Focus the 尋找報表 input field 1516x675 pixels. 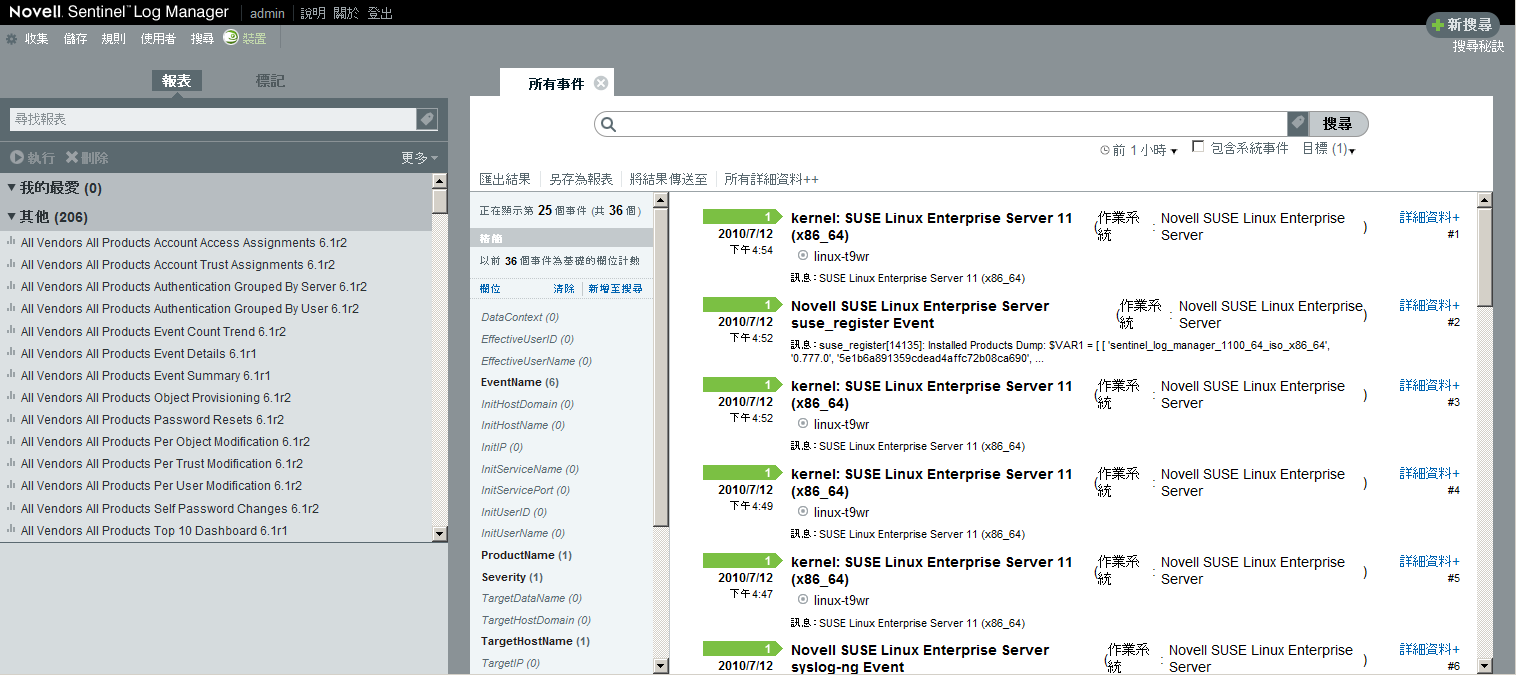[x=213, y=119]
